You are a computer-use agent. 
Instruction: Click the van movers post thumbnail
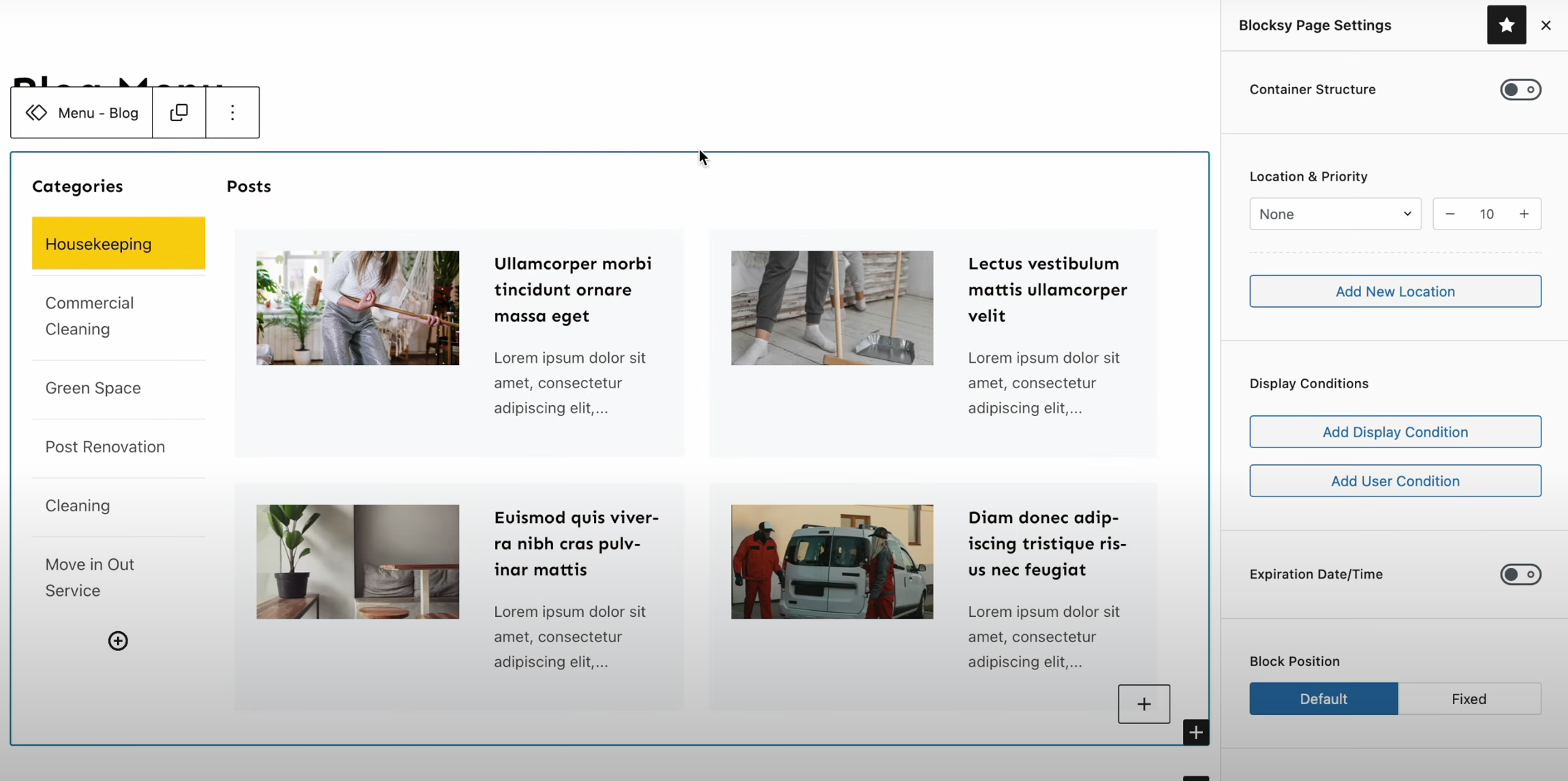tap(832, 562)
